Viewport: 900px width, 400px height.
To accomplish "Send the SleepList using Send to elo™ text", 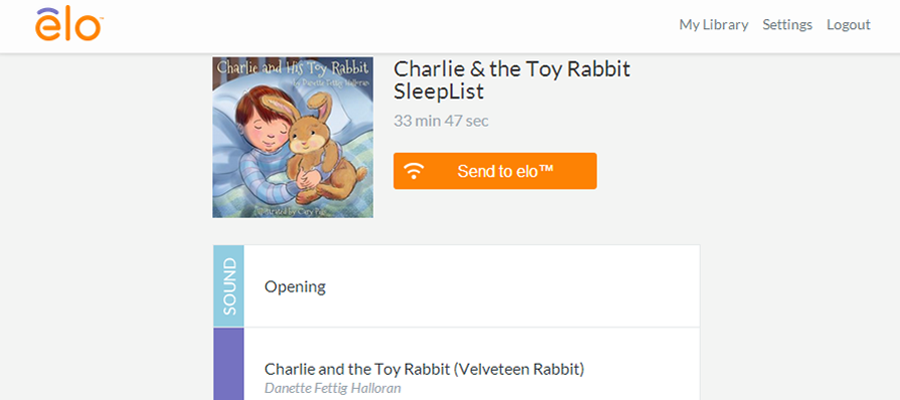I will 505,171.
